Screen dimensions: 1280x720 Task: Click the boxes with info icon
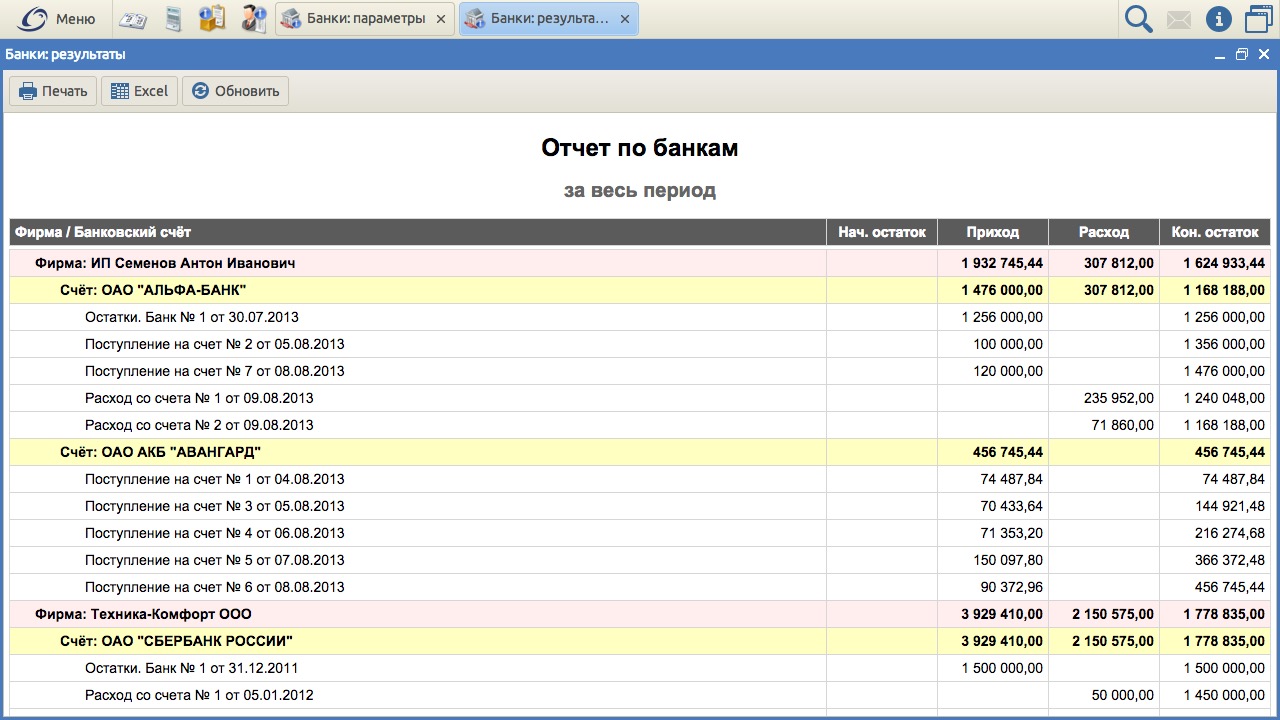pyautogui.click(x=212, y=19)
